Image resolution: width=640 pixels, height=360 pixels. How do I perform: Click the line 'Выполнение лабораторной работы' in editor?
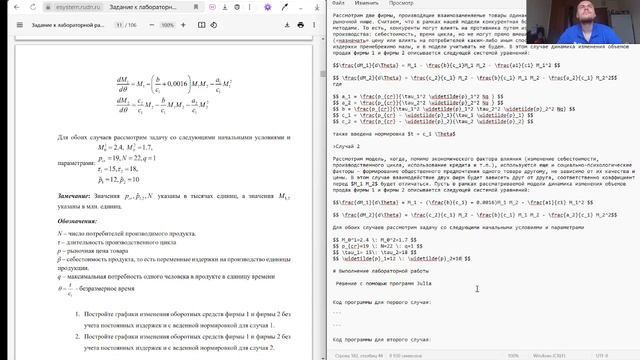point(381,271)
